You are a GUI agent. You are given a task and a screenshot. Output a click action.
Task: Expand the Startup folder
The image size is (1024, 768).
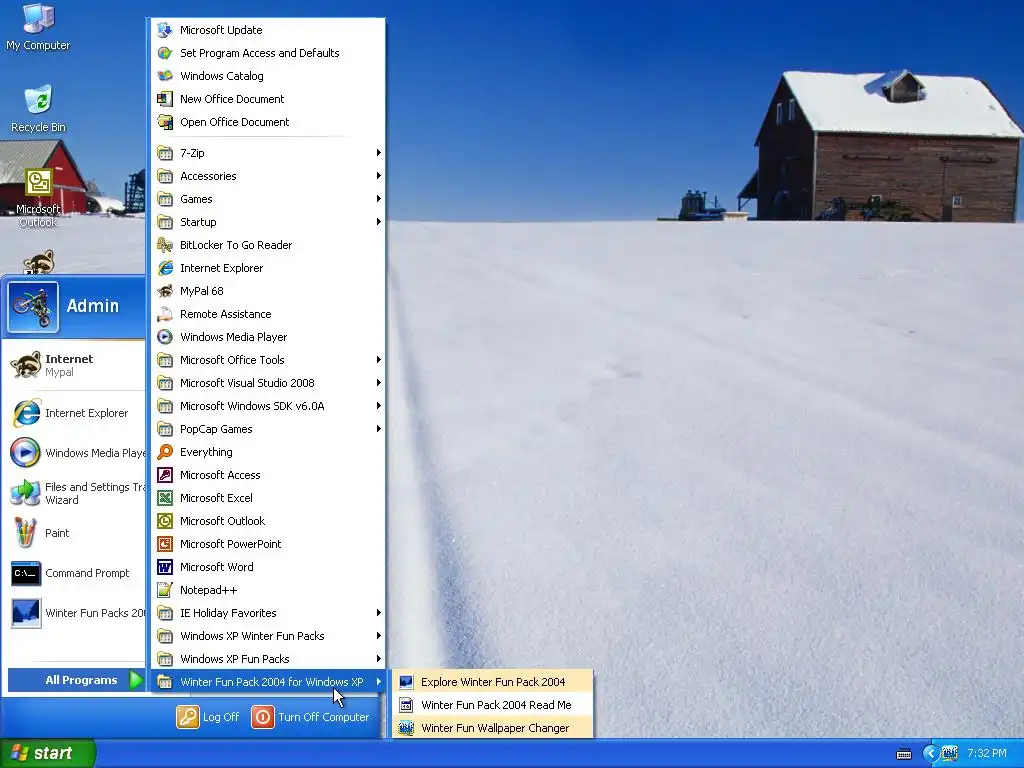pyautogui.click(x=268, y=222)
